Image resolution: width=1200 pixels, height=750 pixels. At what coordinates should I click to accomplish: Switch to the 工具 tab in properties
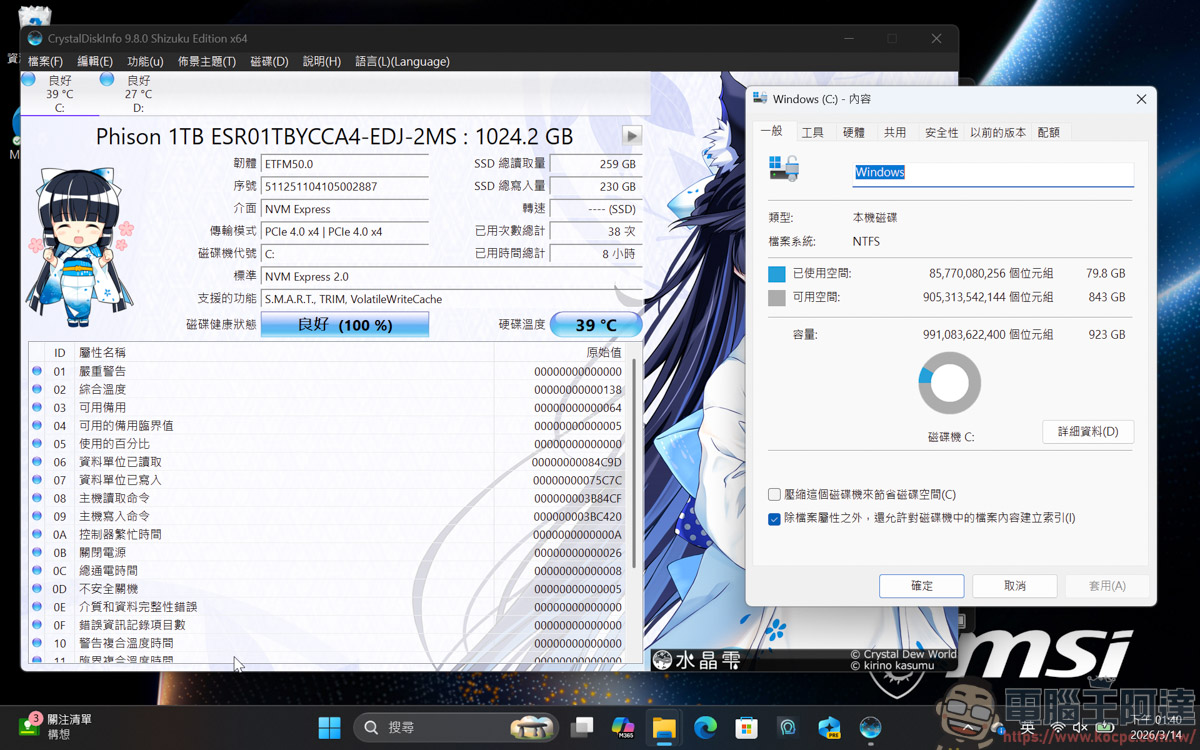(x=814, y=131)
